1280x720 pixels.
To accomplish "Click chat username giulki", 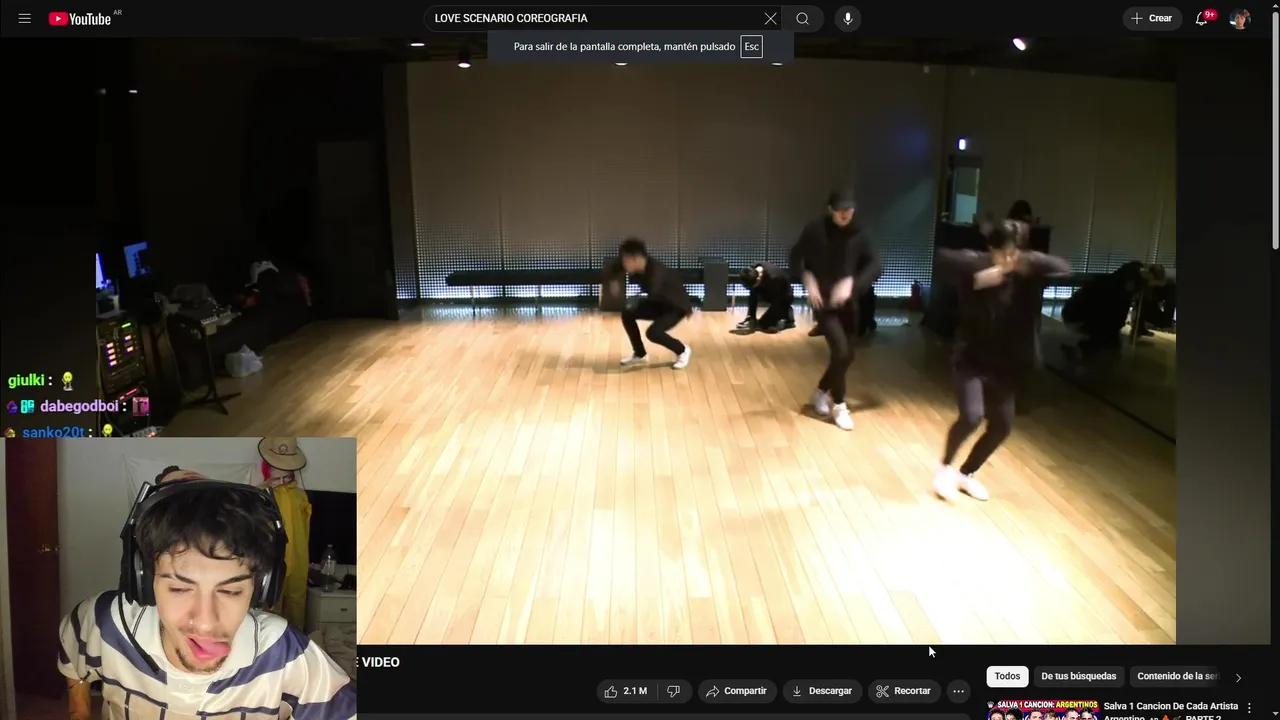I will [26, 381].
